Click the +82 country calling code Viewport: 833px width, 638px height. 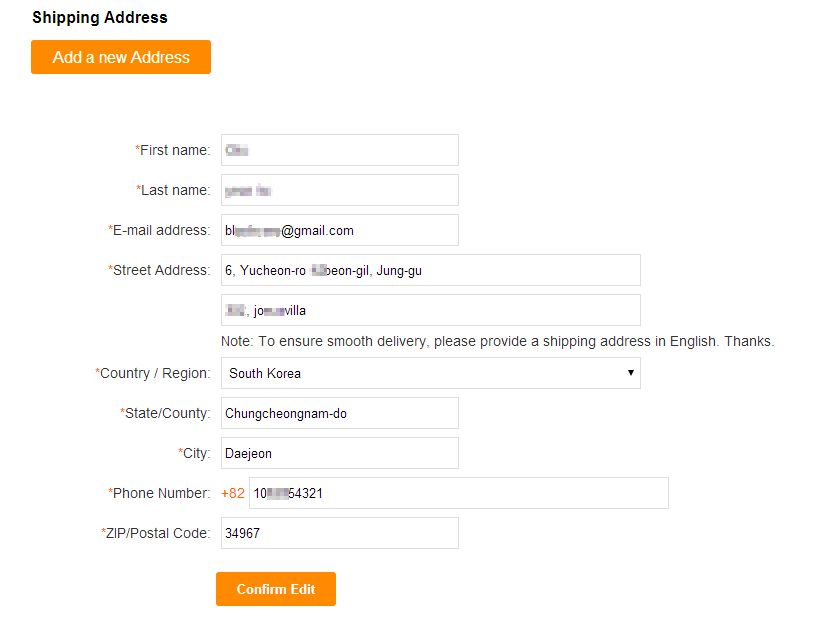232,493
